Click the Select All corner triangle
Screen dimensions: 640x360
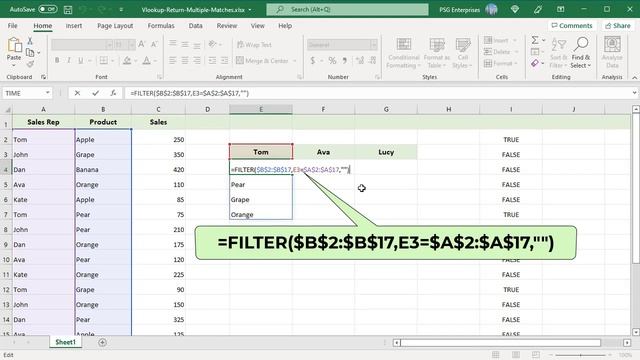(x=7, y=109)
